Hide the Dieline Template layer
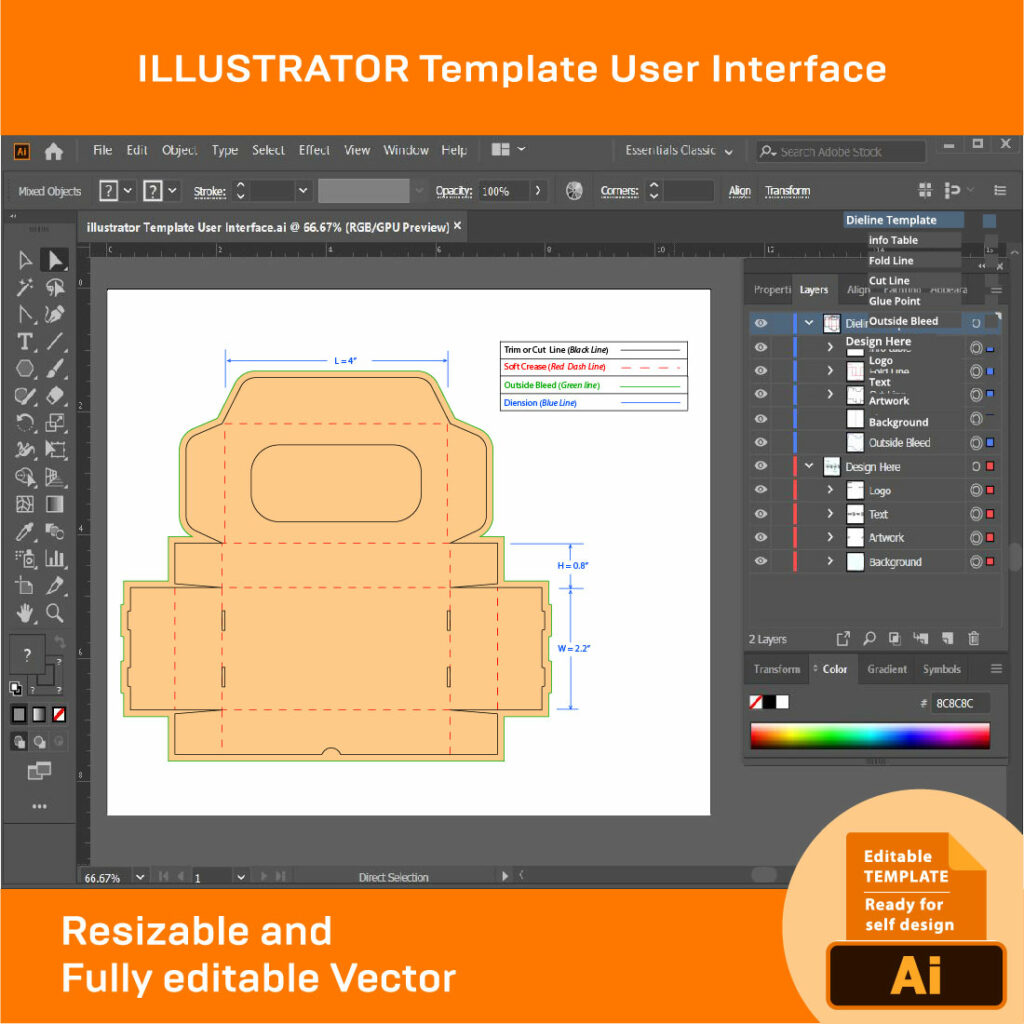 [x=760, y=322]
